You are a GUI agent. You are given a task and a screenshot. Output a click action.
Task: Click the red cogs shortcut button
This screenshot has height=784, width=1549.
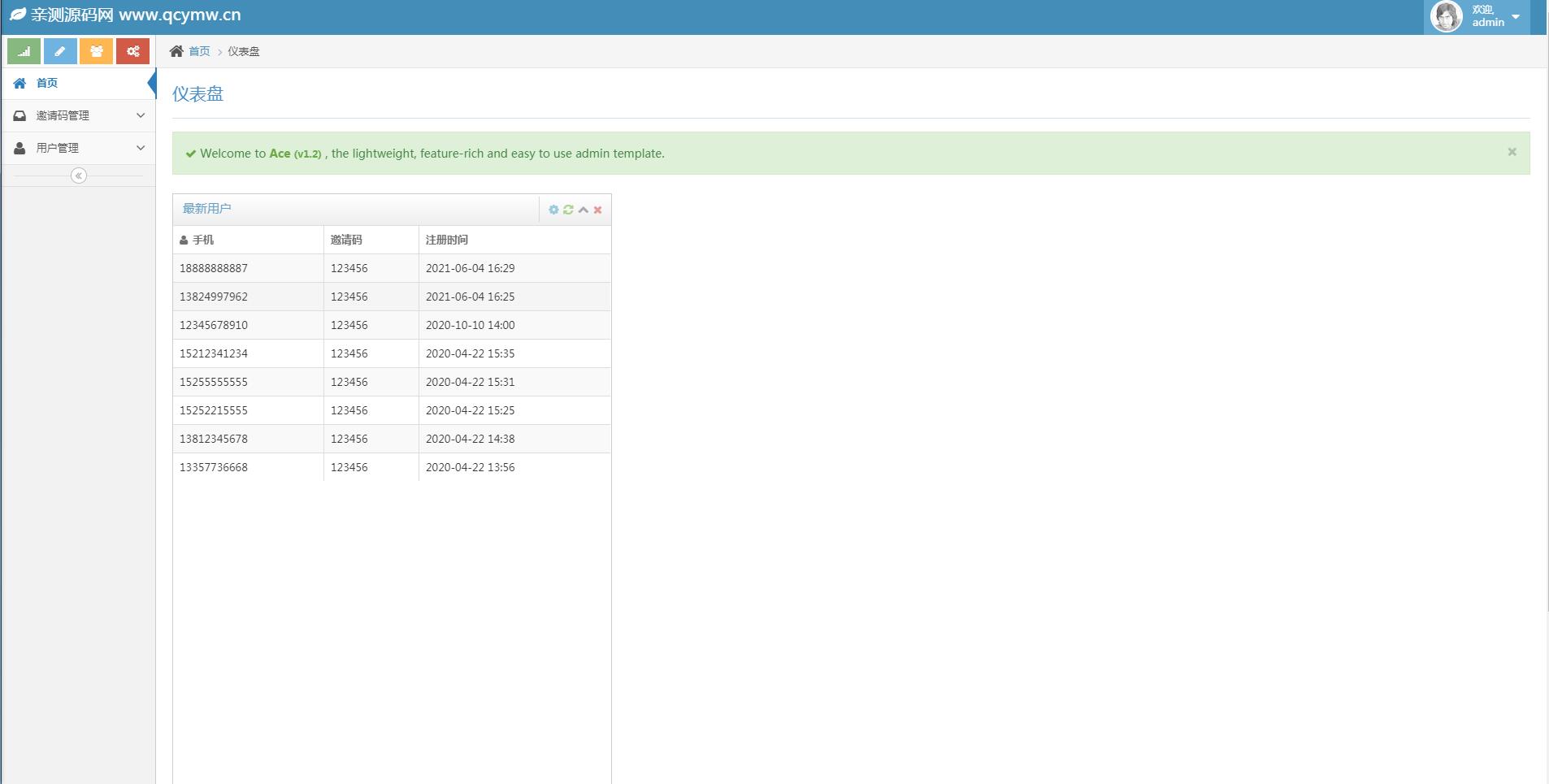point(132,51)
